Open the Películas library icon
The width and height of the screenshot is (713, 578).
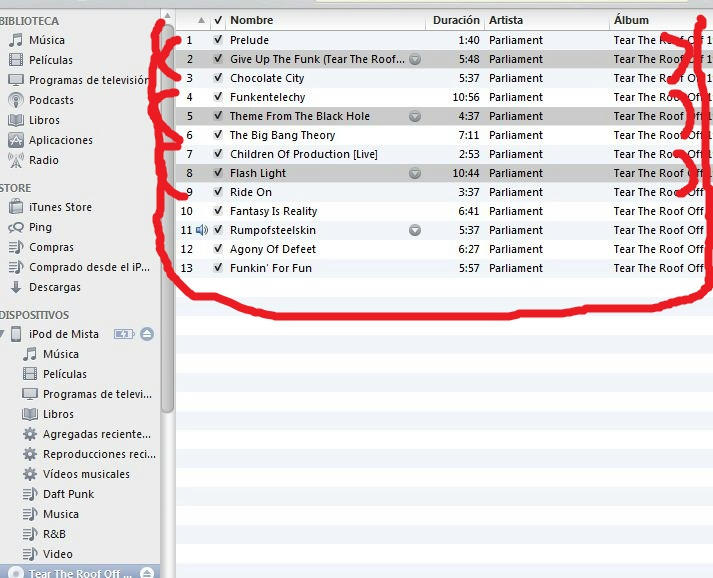point(16,60)
